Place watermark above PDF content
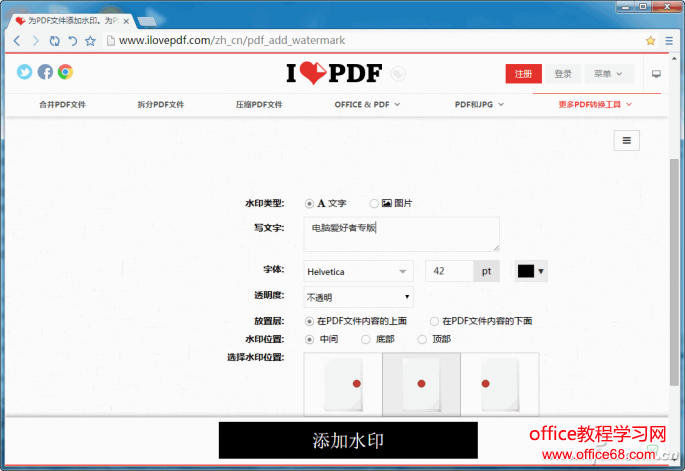 (309, 322)
